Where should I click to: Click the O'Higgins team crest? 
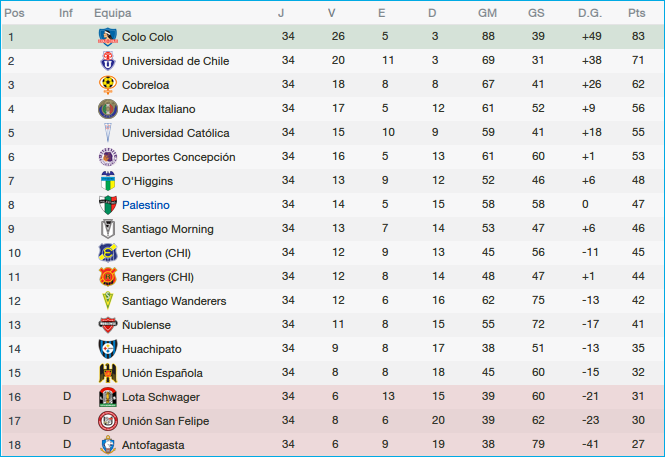[107, 181]
